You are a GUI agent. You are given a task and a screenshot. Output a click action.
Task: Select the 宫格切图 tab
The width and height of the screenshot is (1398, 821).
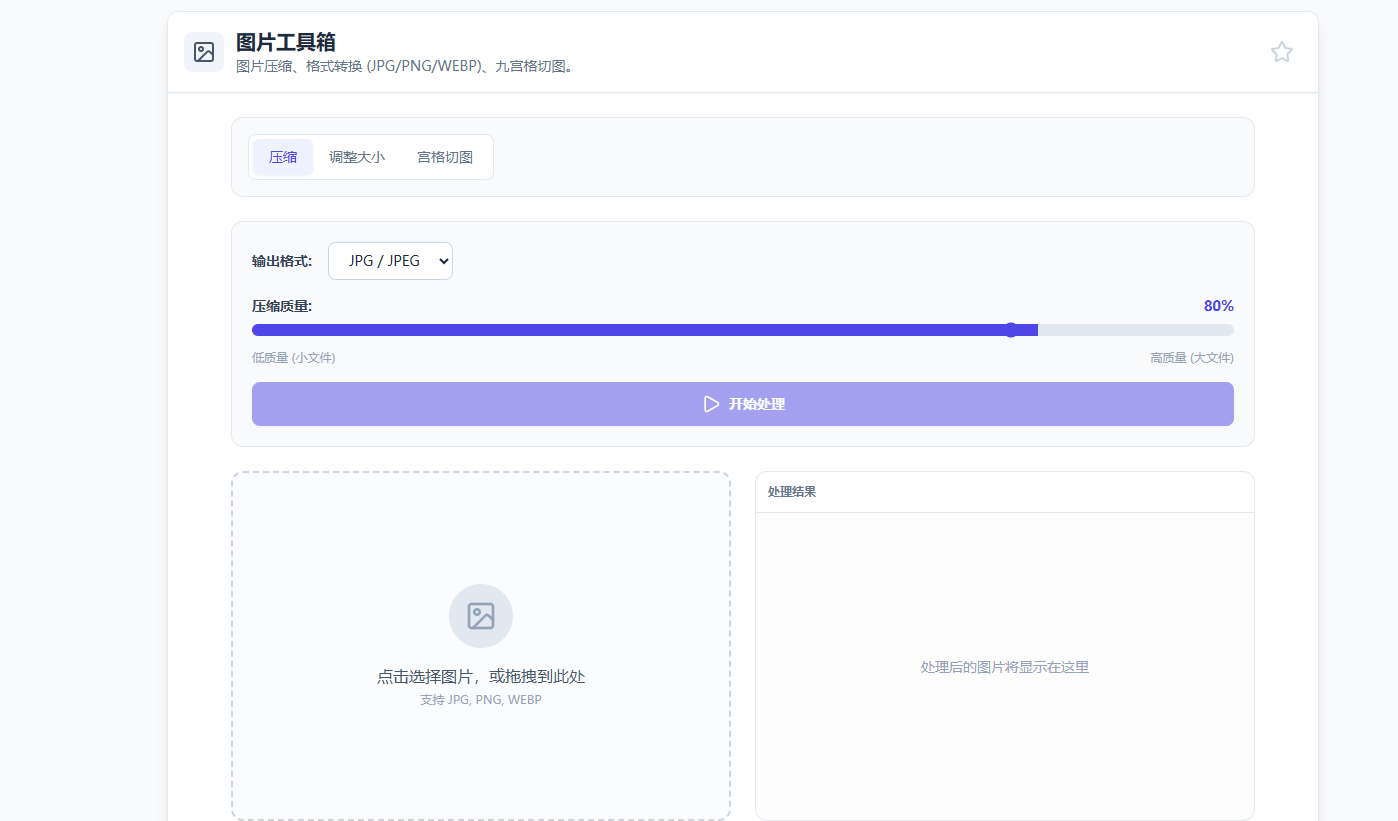click(445, 157)
